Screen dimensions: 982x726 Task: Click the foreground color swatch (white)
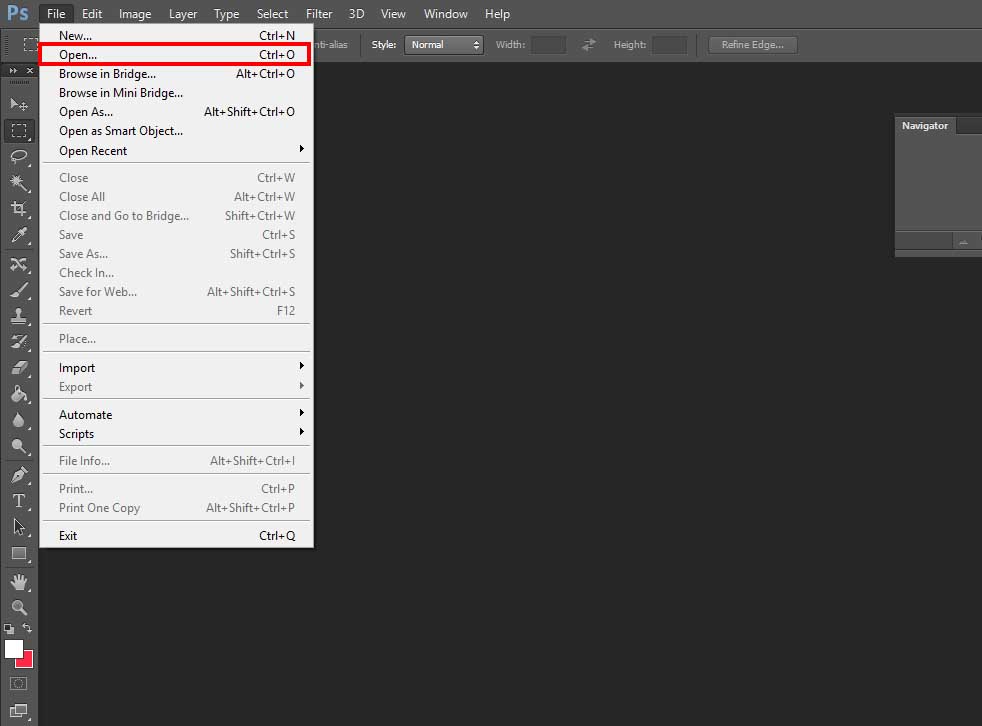13,649
